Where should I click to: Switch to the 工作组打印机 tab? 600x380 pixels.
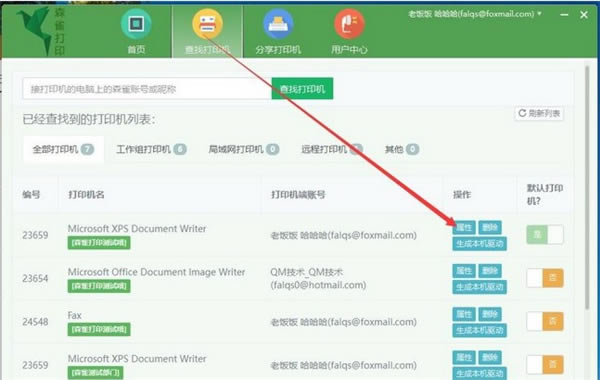151,149
